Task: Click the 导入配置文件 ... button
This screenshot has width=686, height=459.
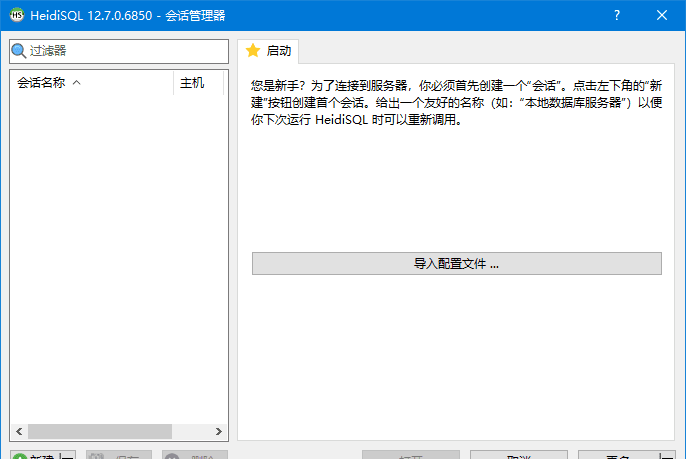Action: pos(456,263)
